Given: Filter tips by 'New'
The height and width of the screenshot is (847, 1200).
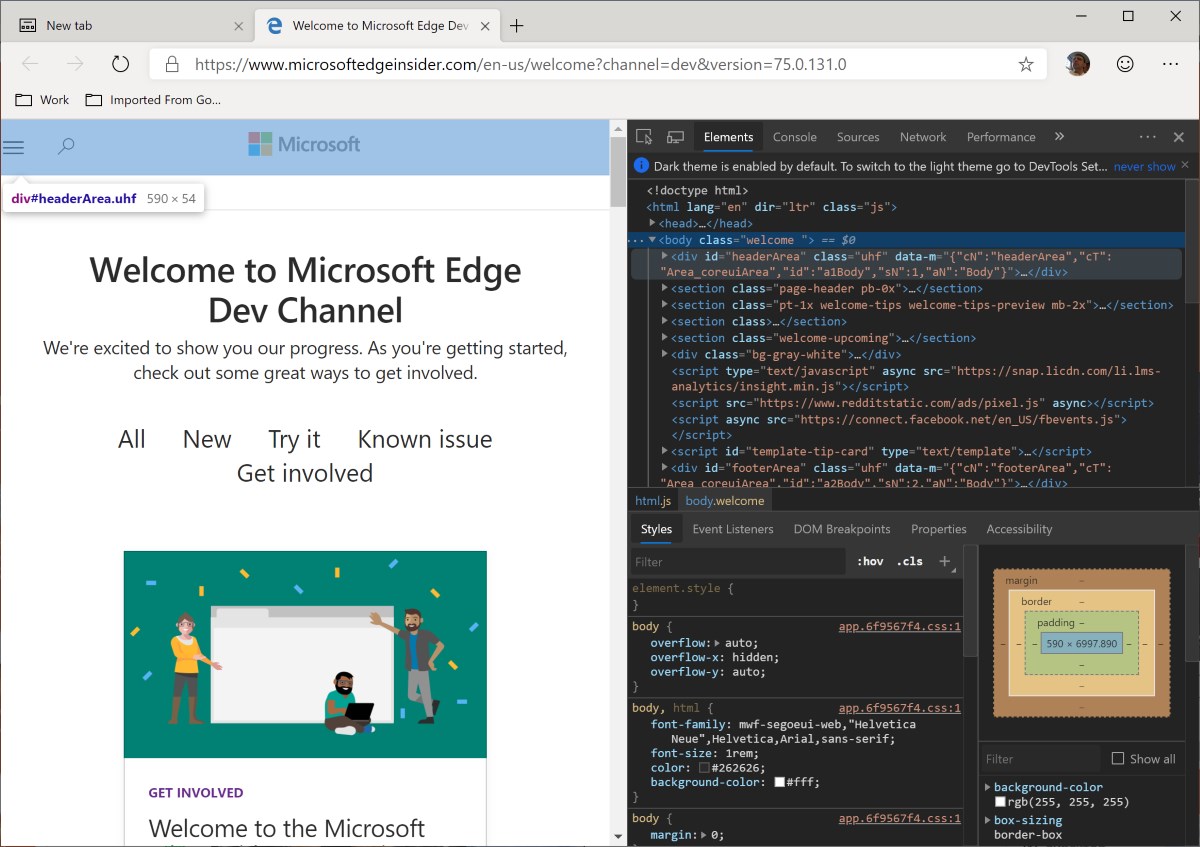Looking at the screenshot, I should (207, 439).
